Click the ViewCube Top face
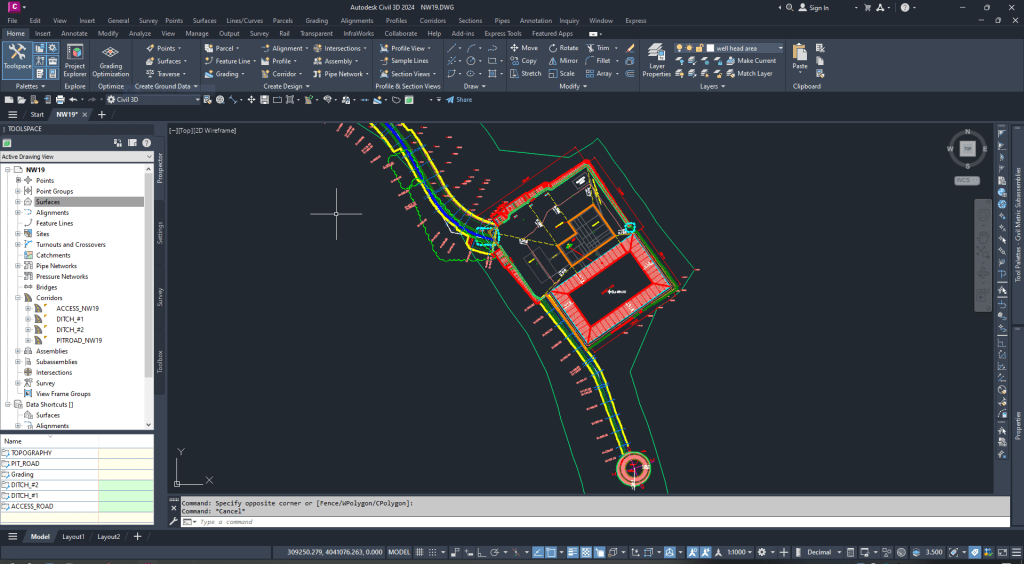 [x=967, y=149]
